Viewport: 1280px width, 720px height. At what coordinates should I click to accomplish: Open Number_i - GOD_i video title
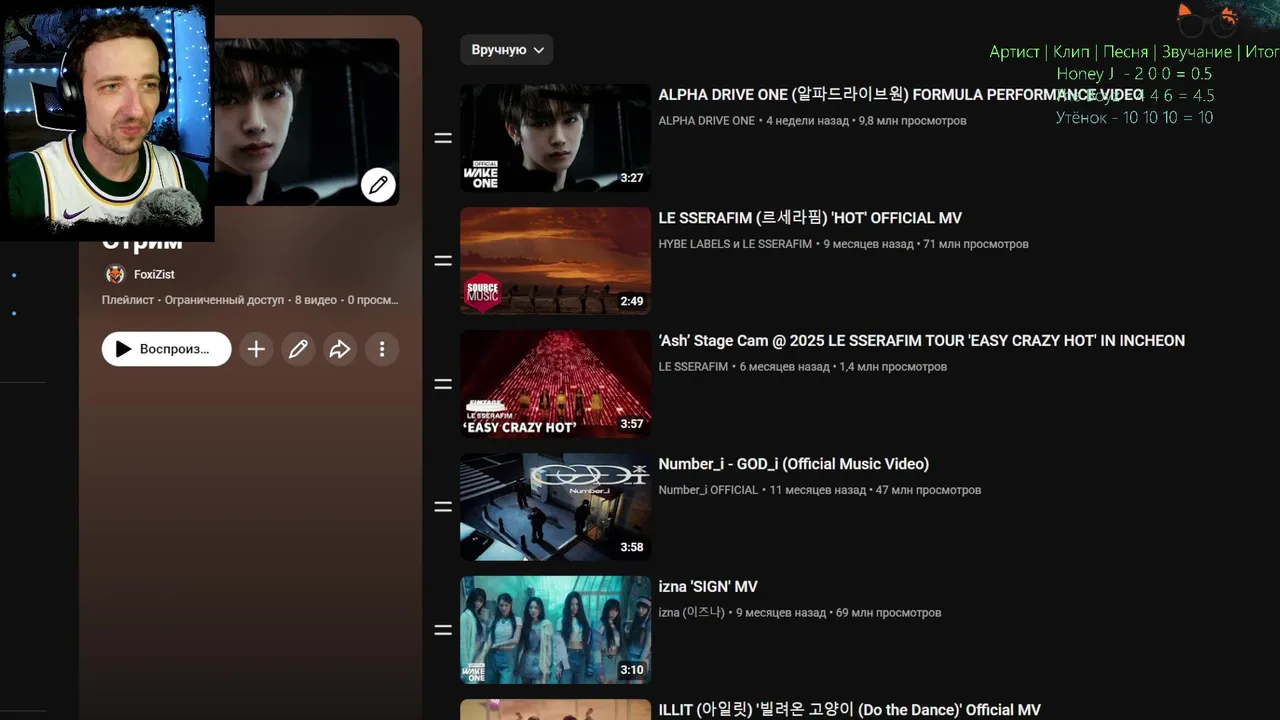[x=793, y=464]
